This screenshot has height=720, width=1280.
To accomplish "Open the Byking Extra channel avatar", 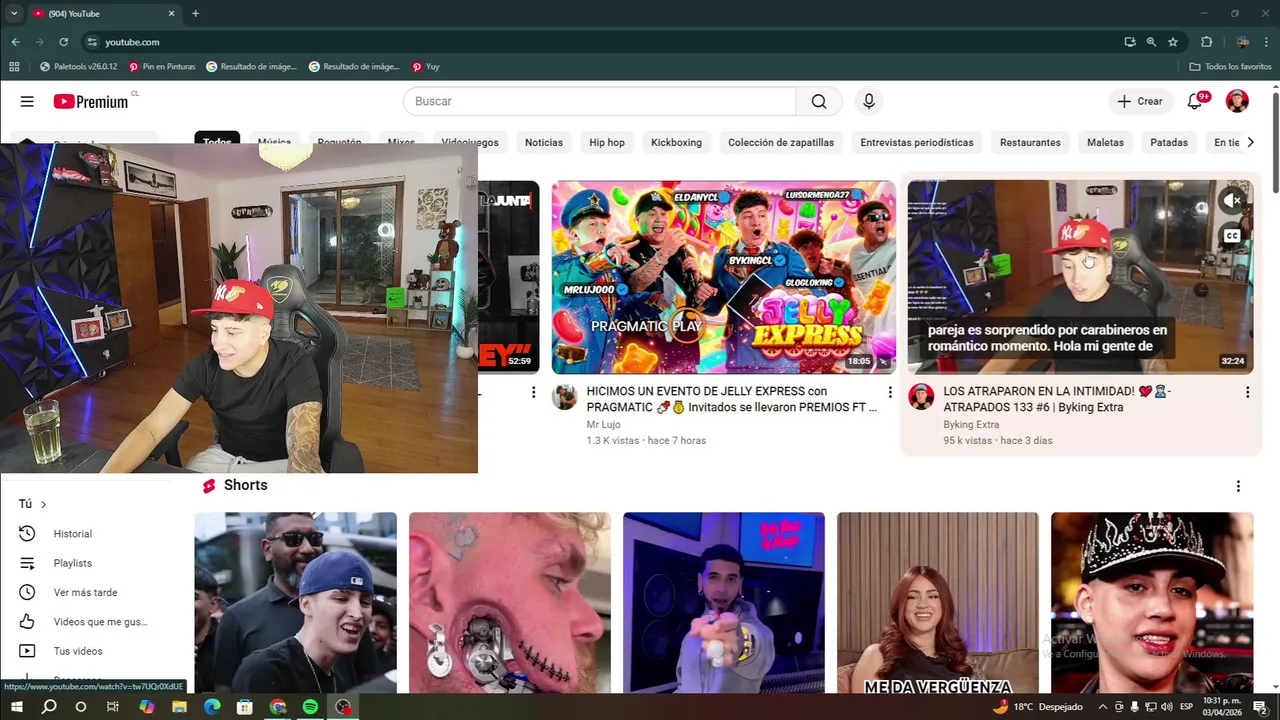I will point(921,397).
